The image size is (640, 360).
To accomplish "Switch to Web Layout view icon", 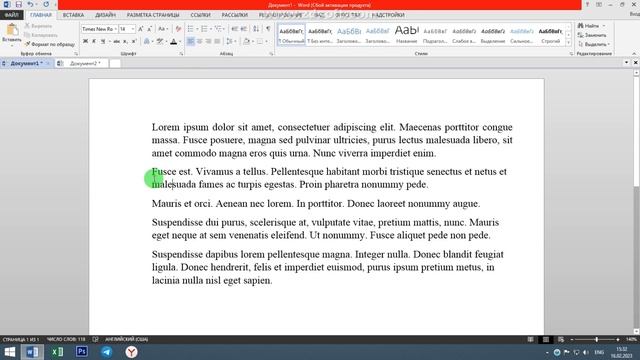I will click(561, 339).
